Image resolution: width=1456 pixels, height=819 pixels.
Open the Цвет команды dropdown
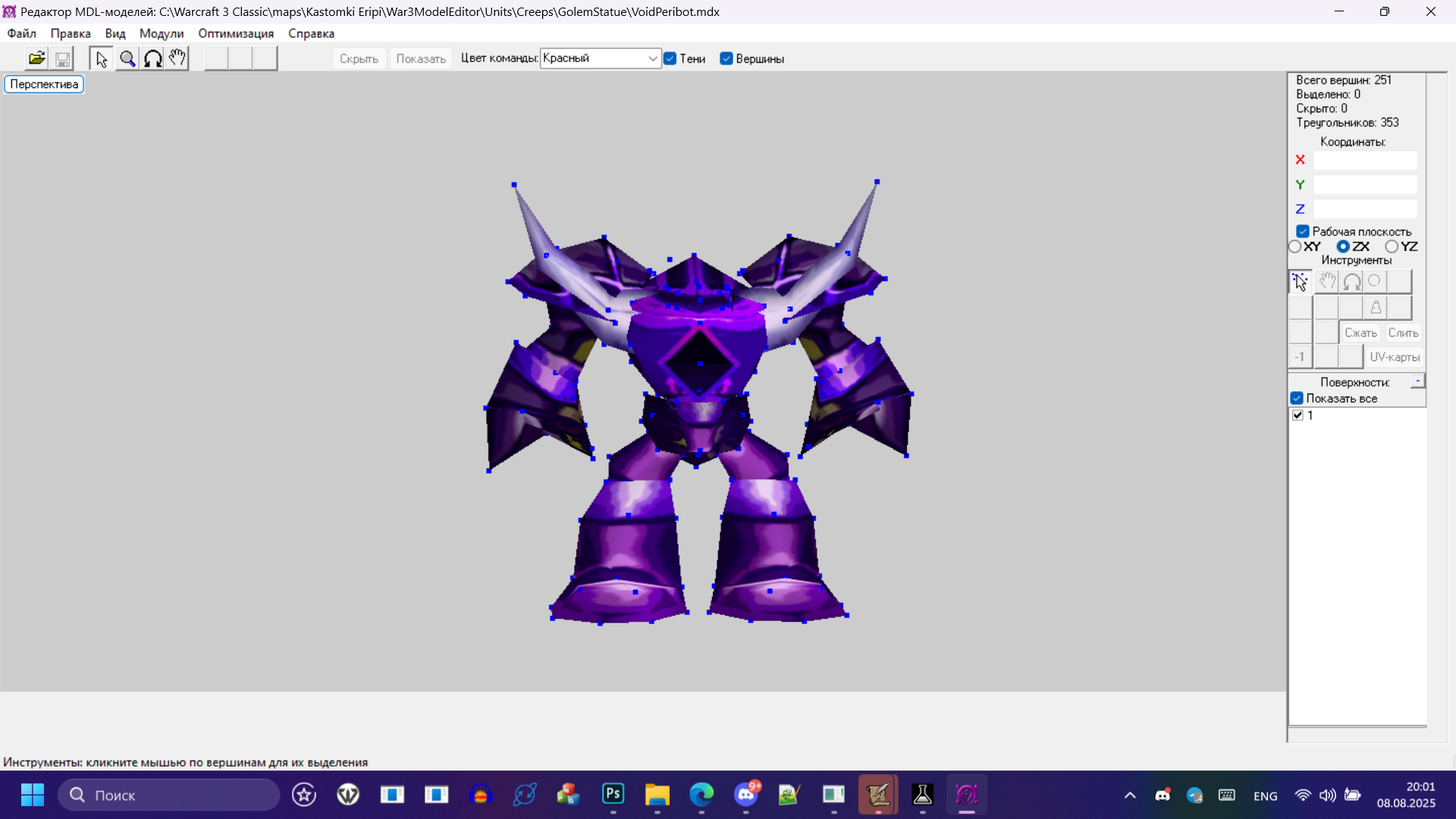pyautogui.click(x=652, y=58)
